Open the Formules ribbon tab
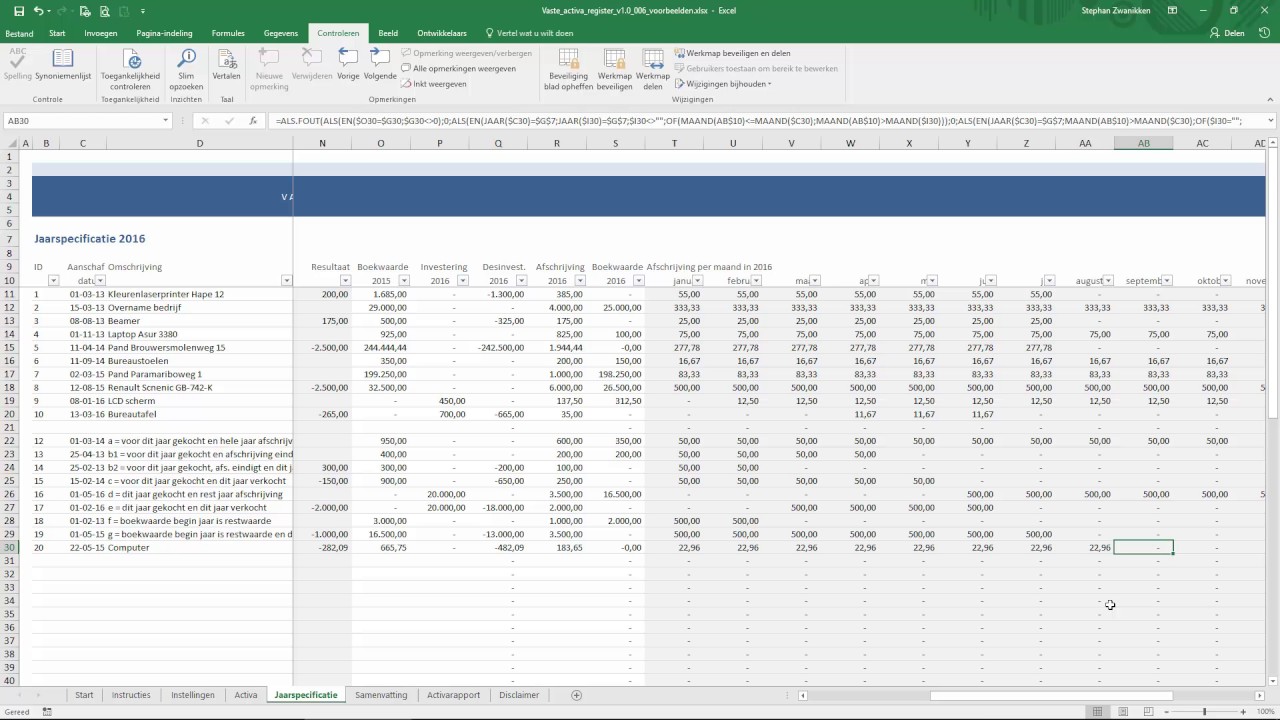The width and height of the screenshot is (1280, 720). (x=228, y=33)
